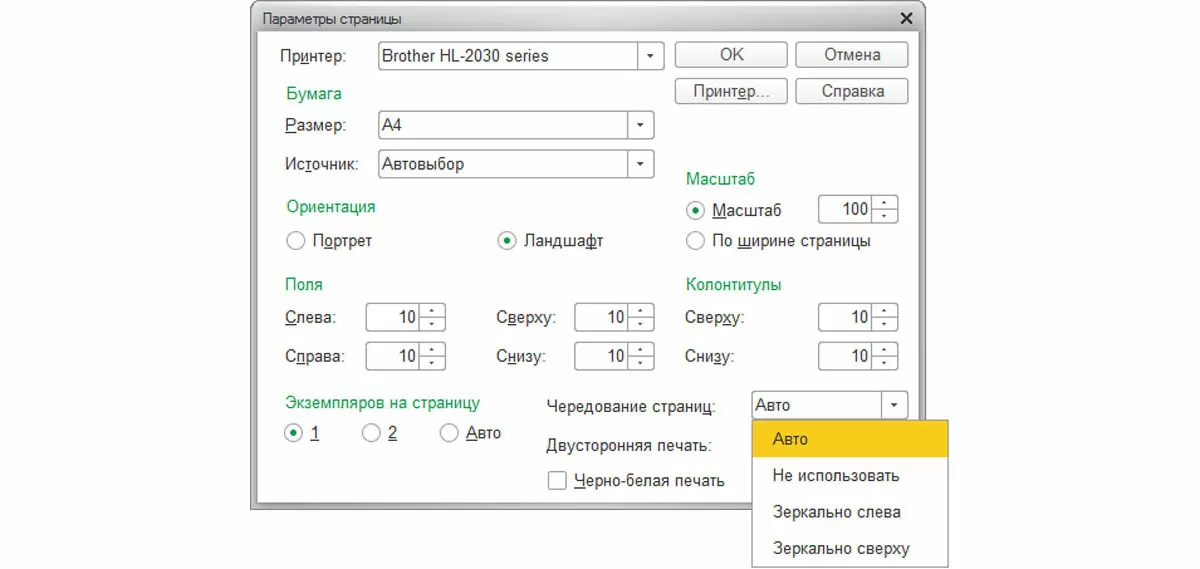Click the OK button

tap(731, 55)
